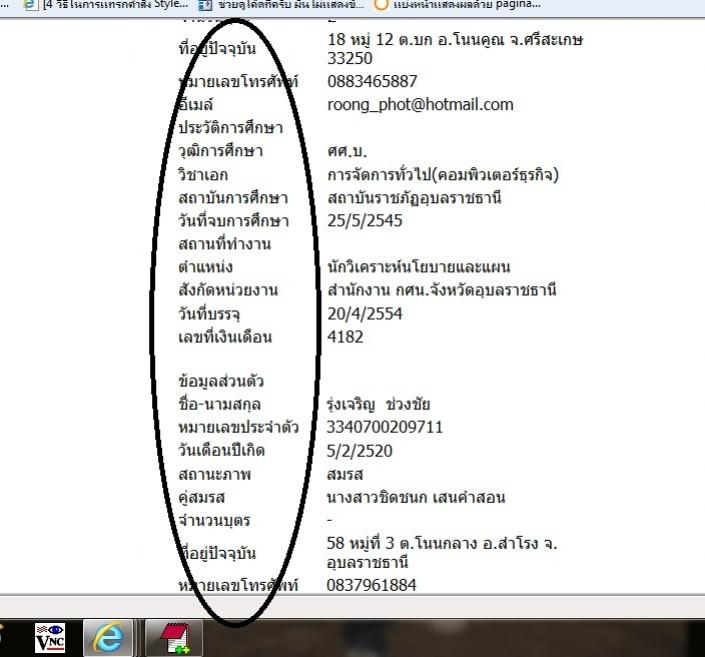Click the 'วันที่บรรจุ' label
Viewport: 705px width, 657px height.
point(209,313)
